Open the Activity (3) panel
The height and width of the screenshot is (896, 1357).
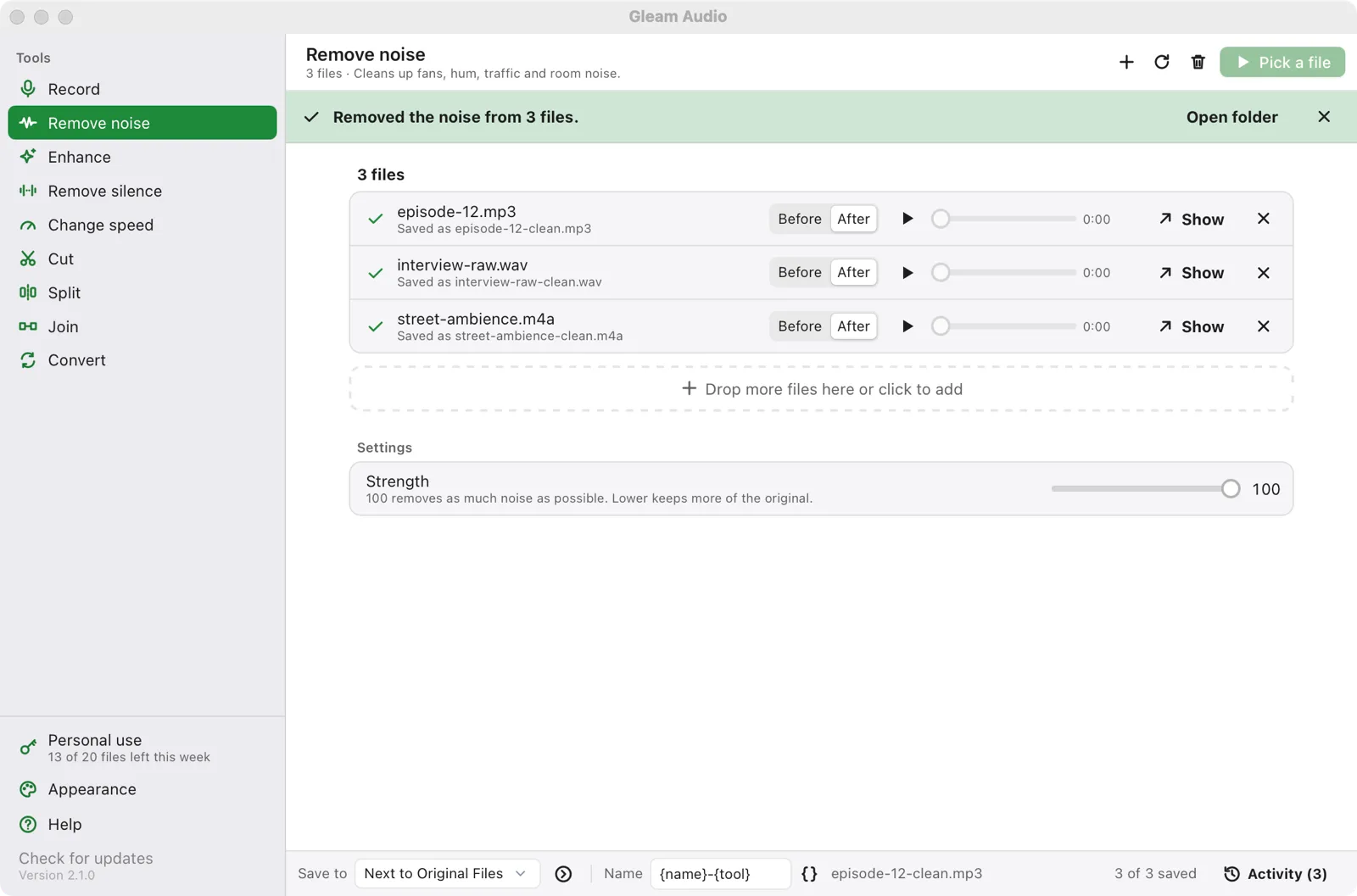(1275, 873)
